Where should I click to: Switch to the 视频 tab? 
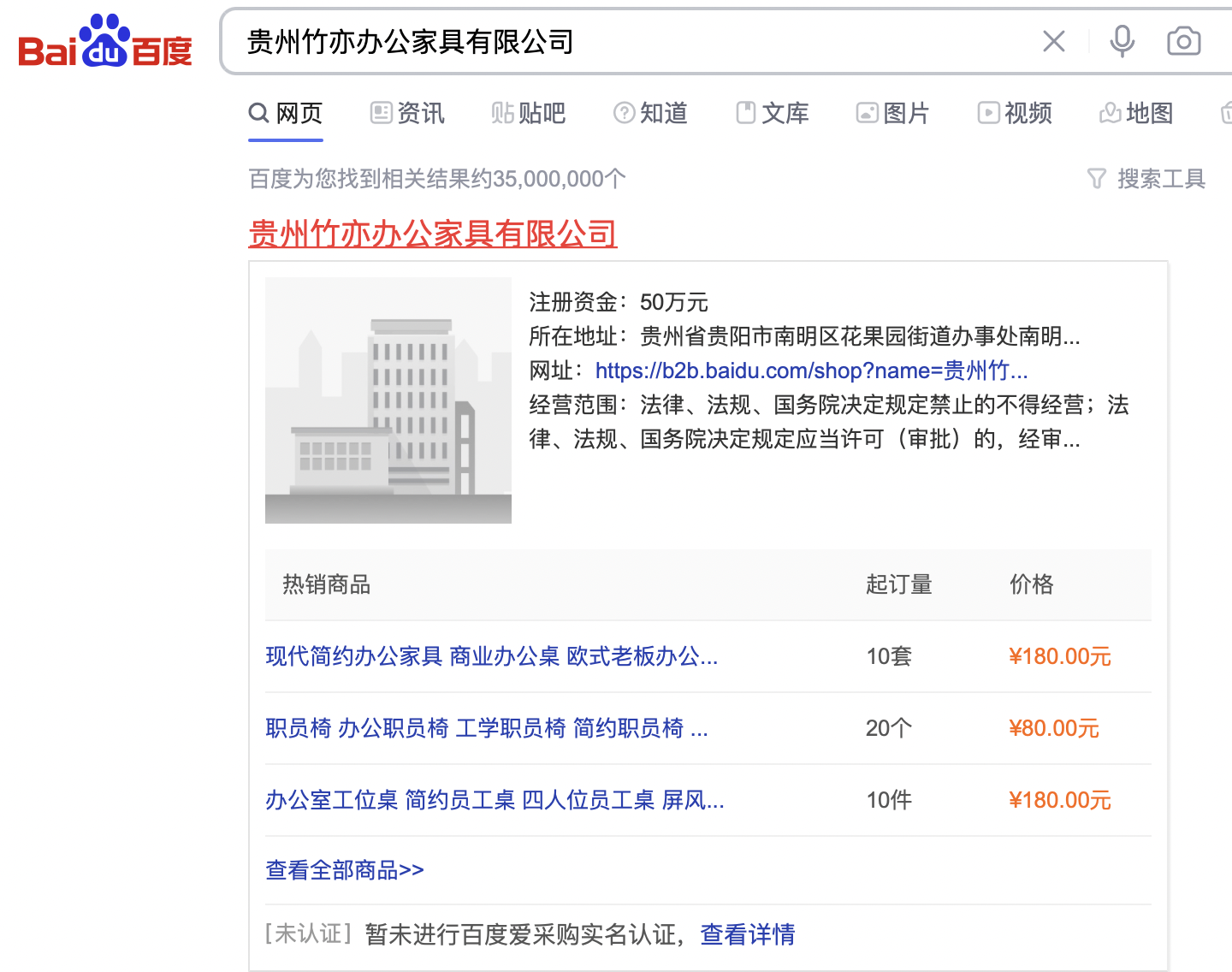point(1015,113)
